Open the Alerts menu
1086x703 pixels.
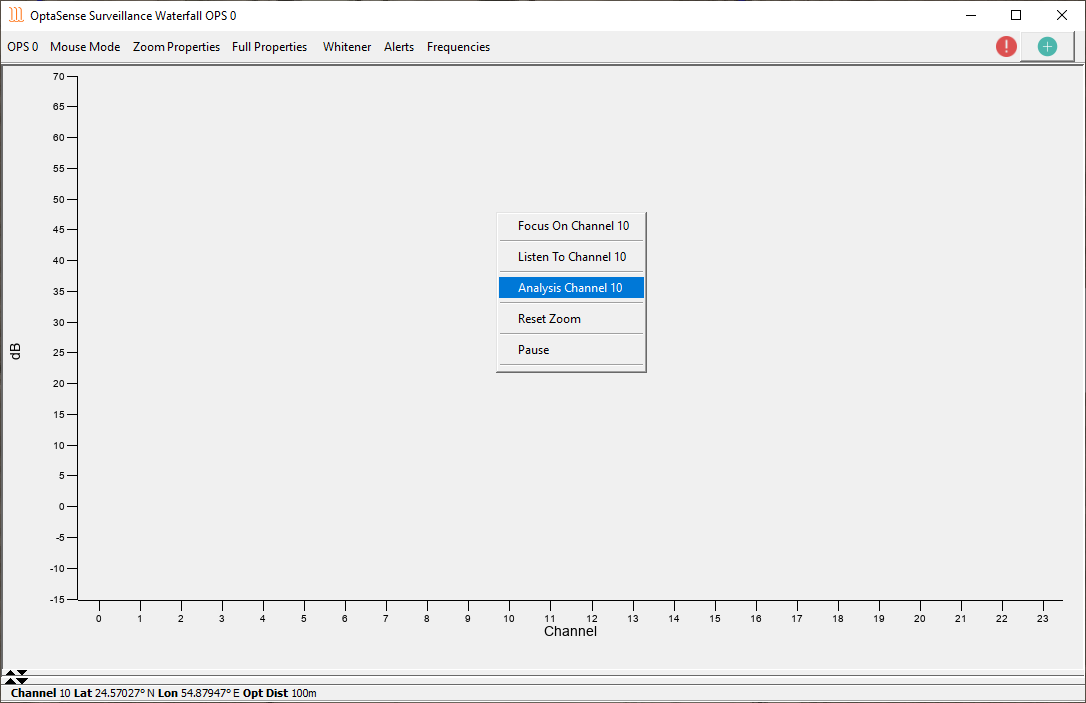[x=399, y=47]
